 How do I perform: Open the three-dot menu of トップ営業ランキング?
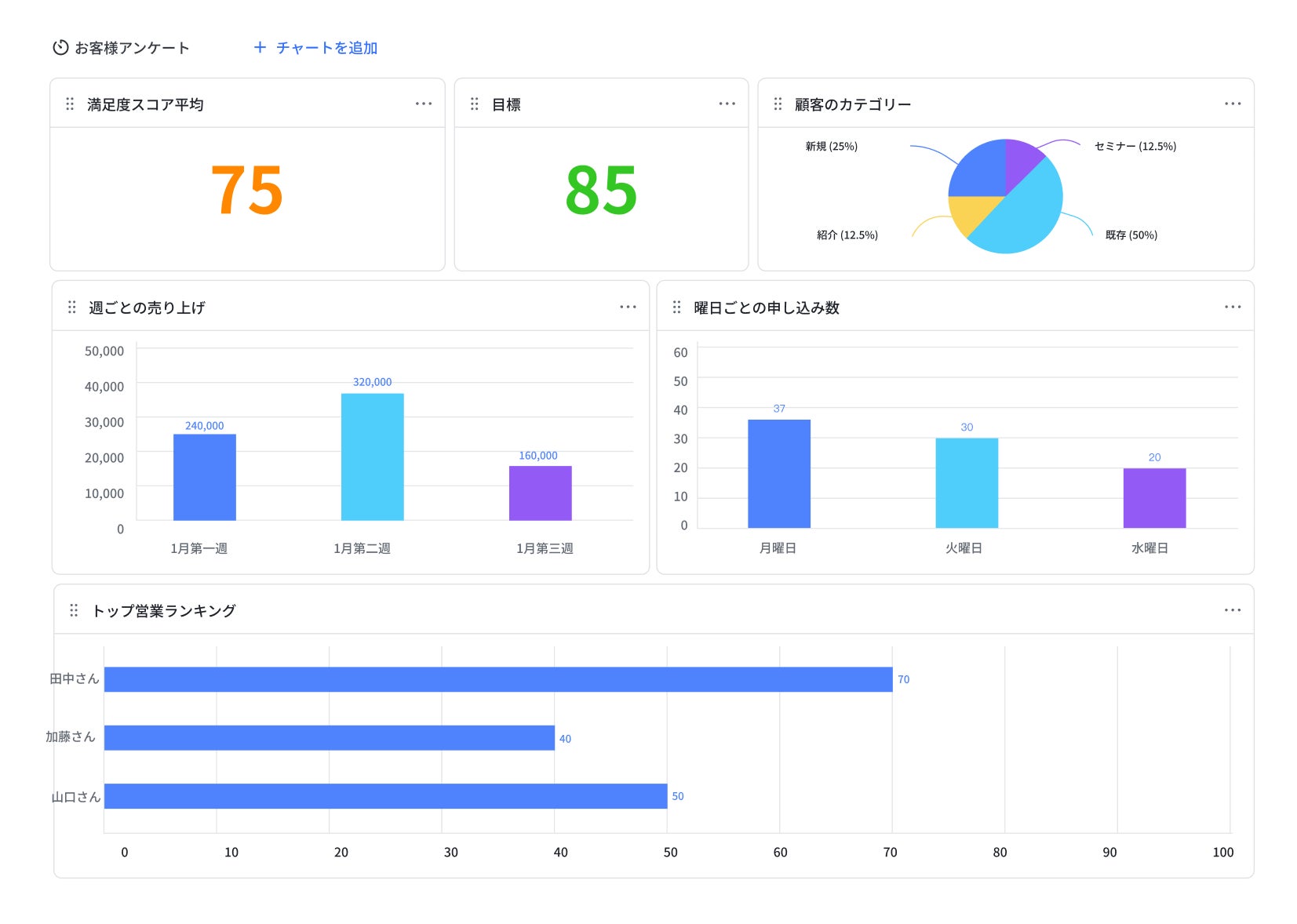pos(1233,609)
